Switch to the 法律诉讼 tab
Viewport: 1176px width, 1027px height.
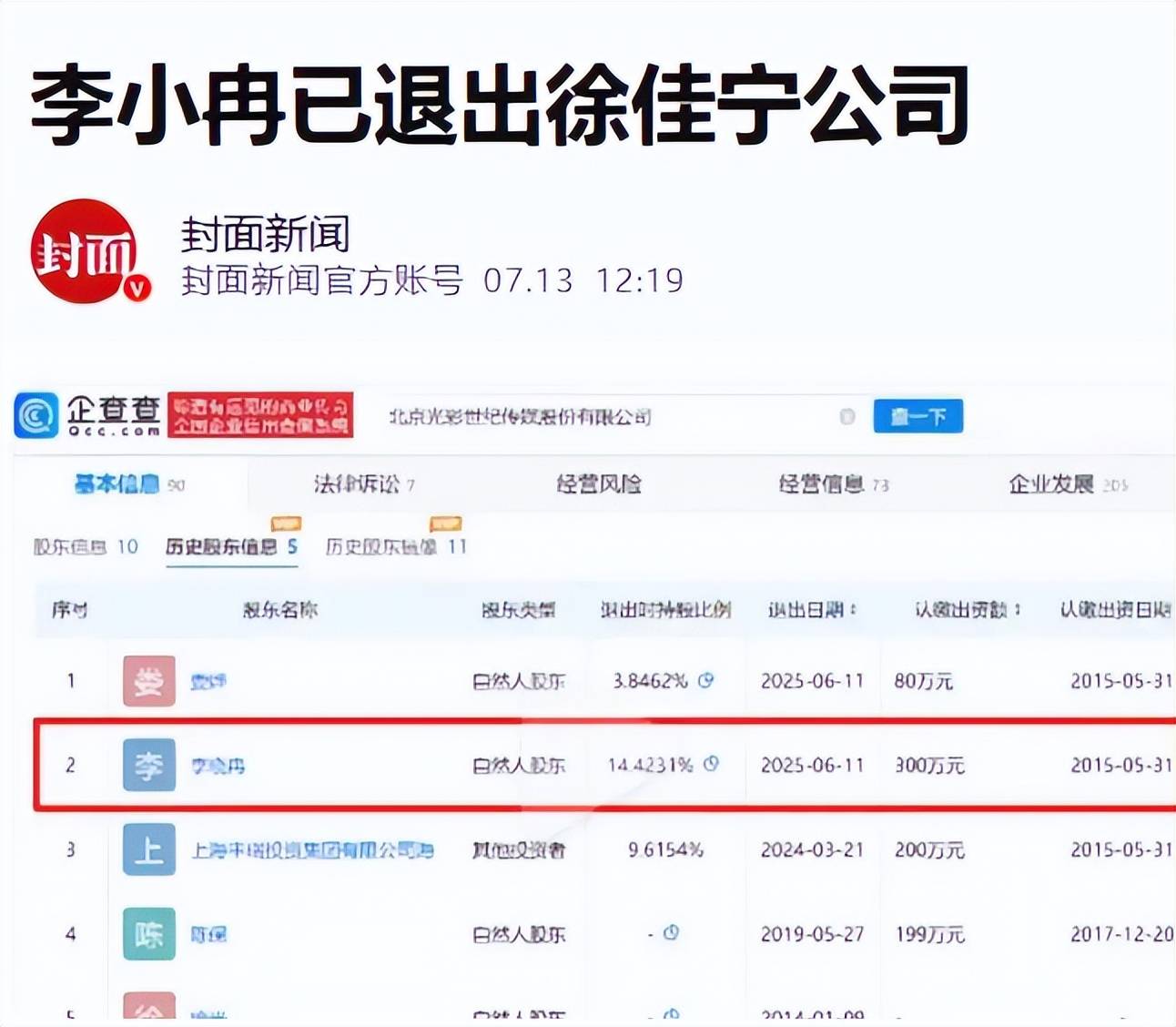364,483
